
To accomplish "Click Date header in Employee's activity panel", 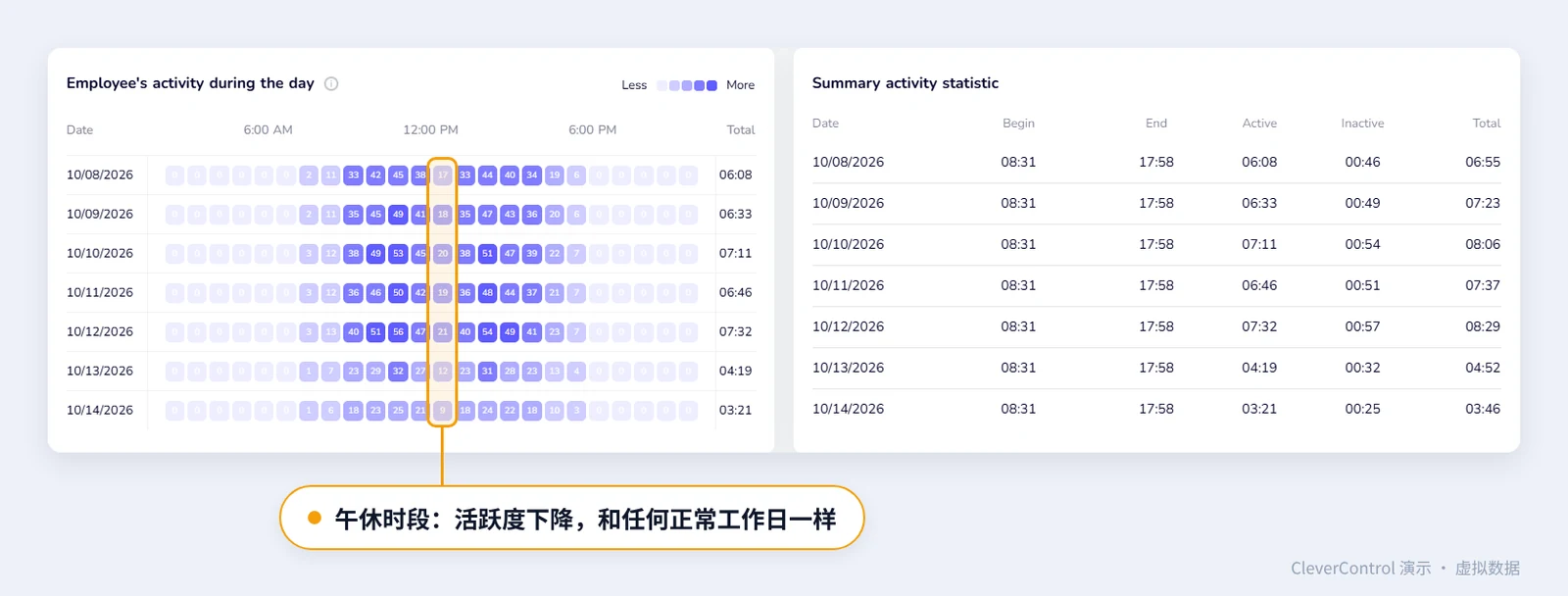I will (x=79, y=129).
